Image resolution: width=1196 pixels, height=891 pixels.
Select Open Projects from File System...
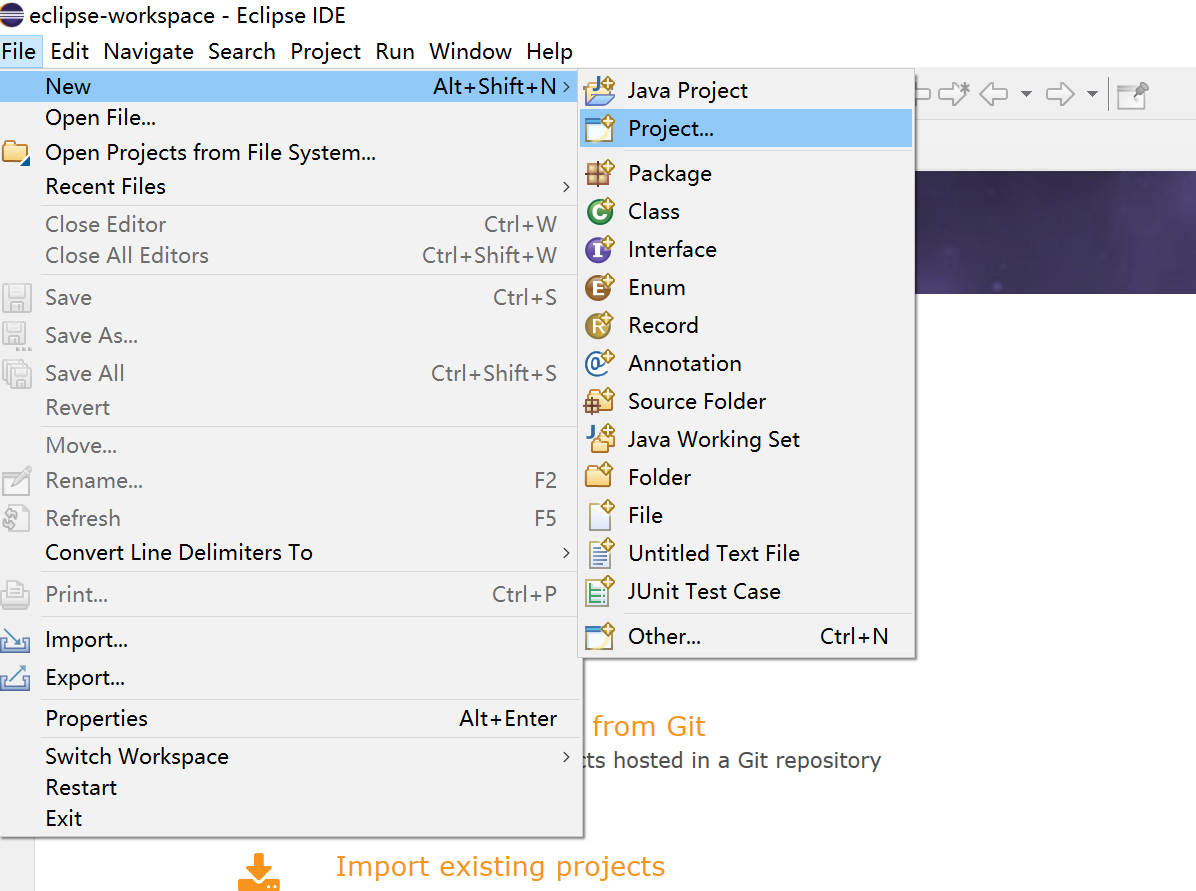tap(290, 153)
